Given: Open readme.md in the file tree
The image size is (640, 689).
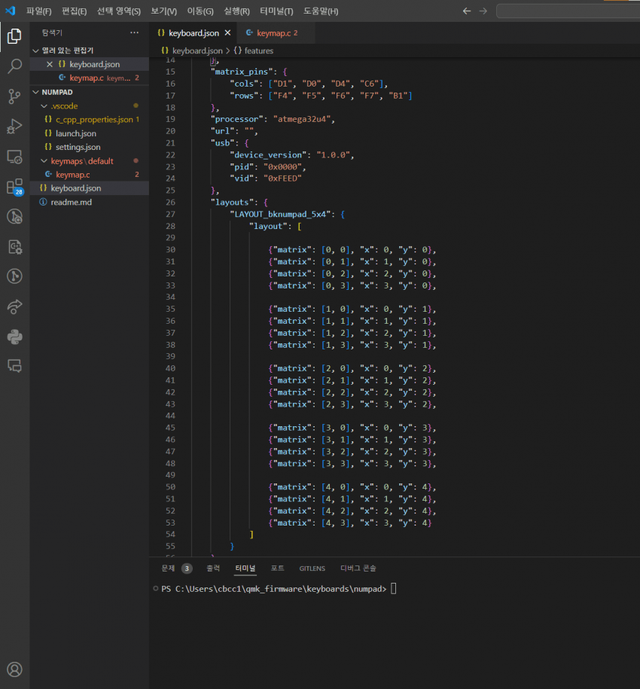Looking at the screenshot, I should click(x=70, y=202).
